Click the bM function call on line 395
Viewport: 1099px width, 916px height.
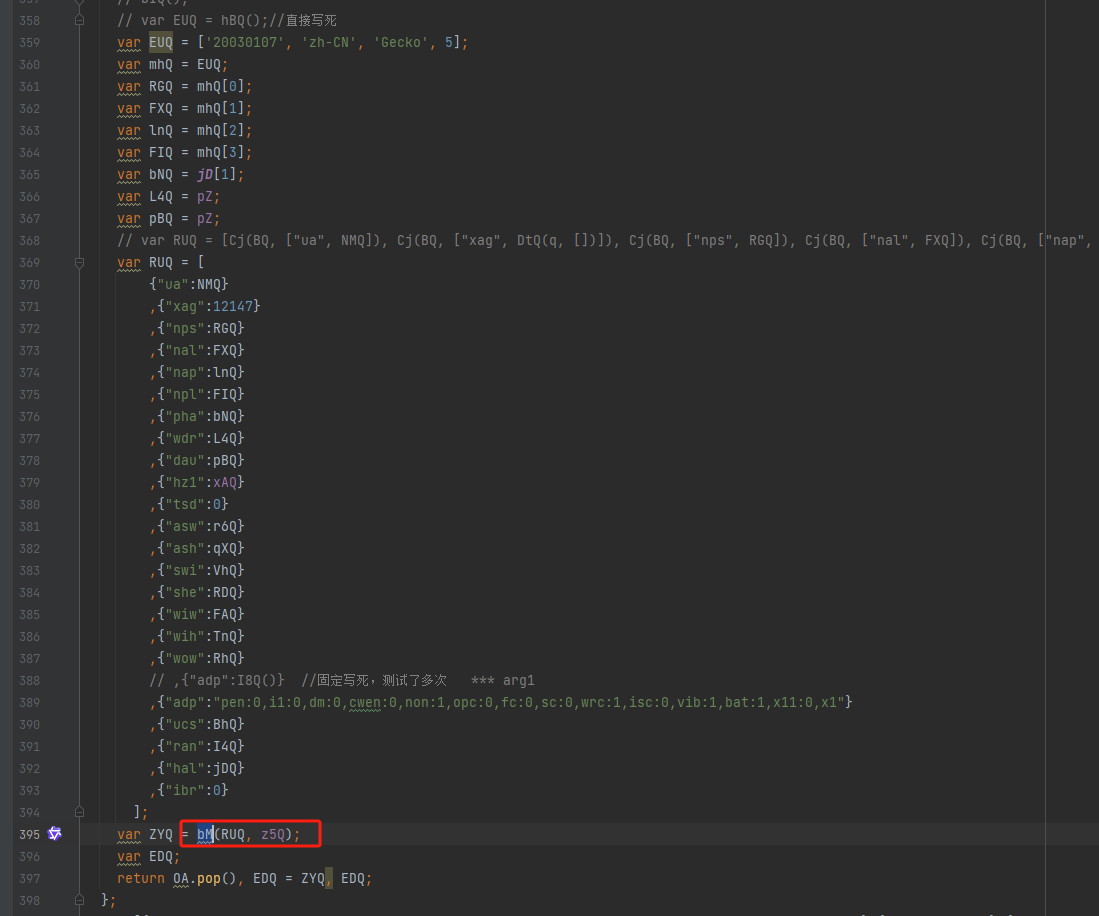pyautogui.click(x=205, y=834)
